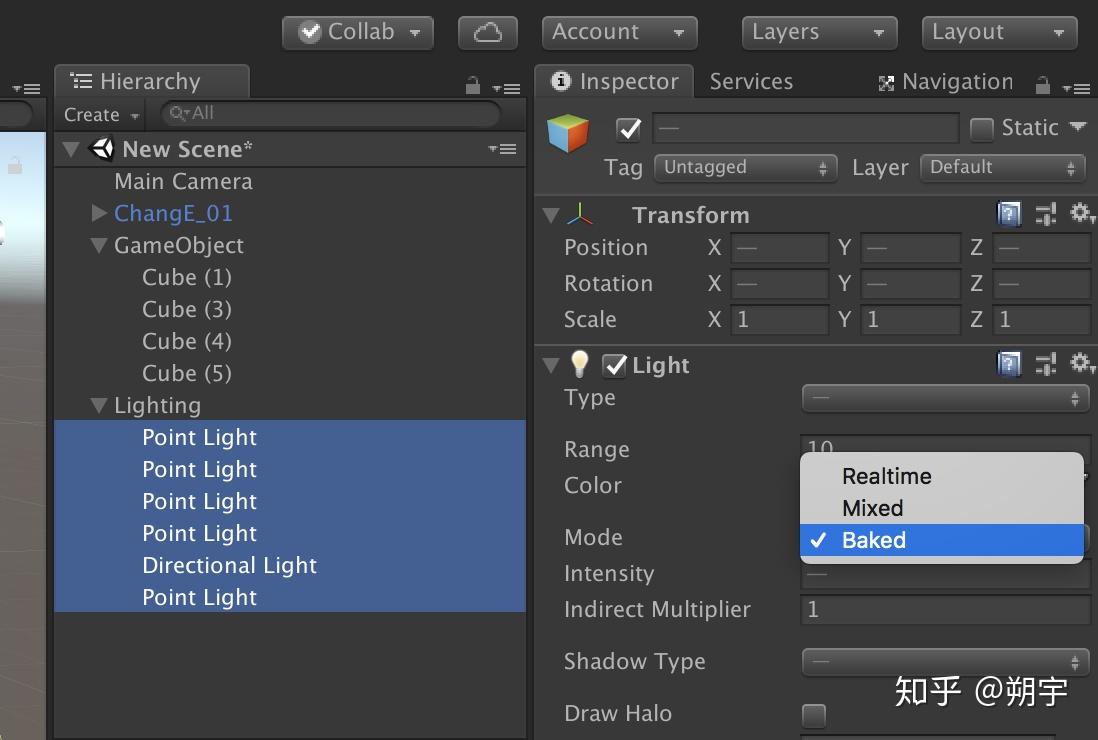Image resolution: width=1098 pixels, height=740 pixels.
Task: Open the Light component preset selector icon
Action: click(1046, 364)
